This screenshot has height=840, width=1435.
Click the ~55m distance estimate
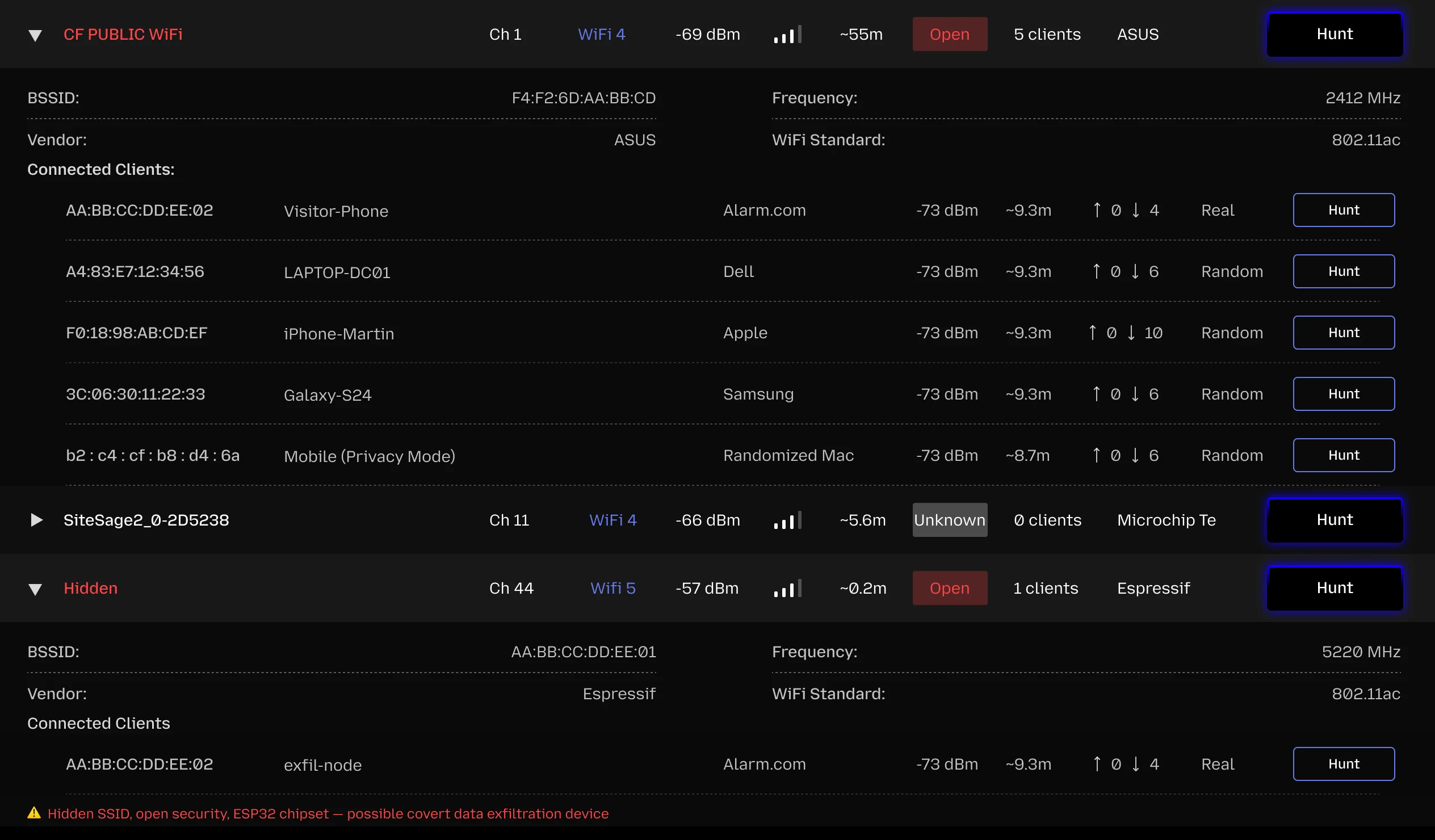pos(861,34)
